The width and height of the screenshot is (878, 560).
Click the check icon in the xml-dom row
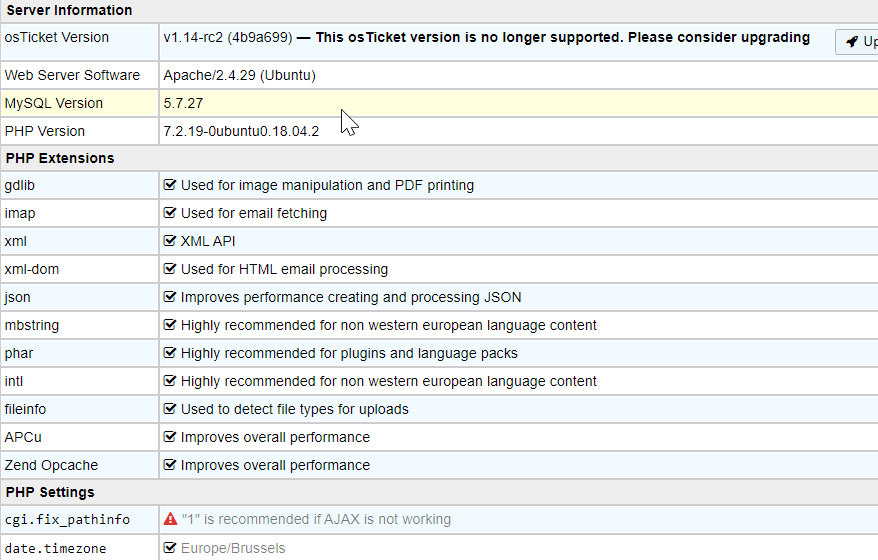pos(170,268)
